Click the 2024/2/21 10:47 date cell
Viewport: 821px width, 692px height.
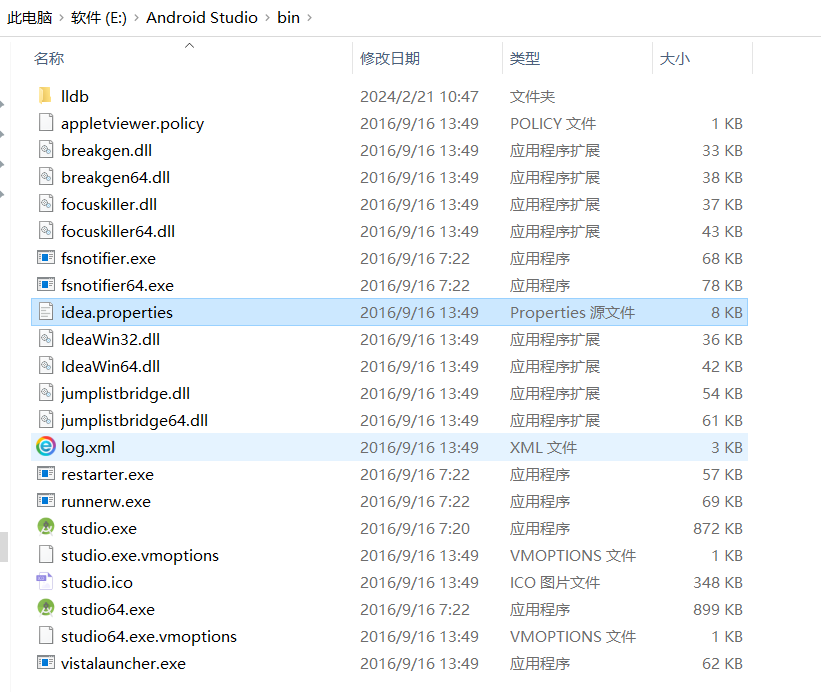[x=419, y=96]
